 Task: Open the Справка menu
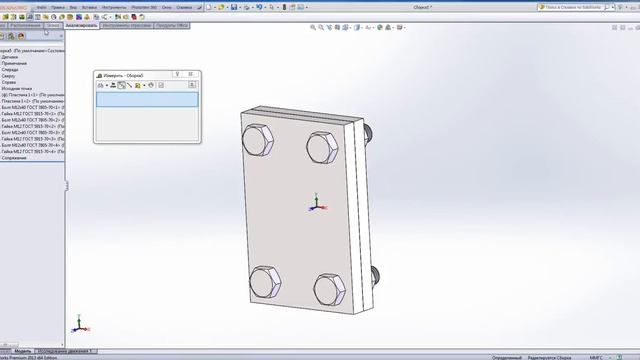click(x=184, y=7)
